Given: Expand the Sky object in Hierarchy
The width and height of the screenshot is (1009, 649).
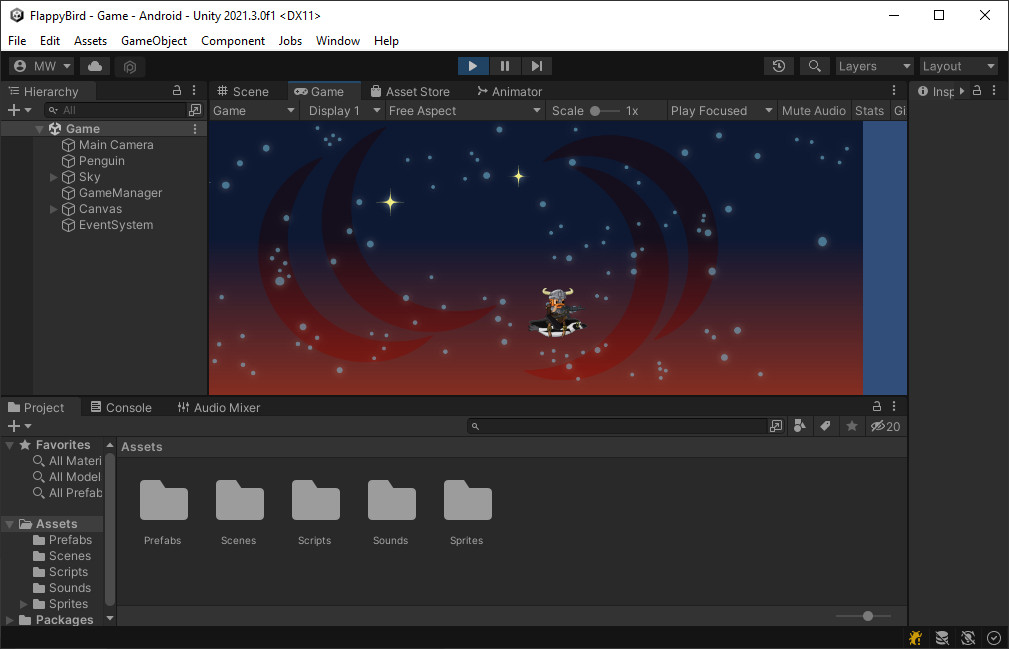Looking at the screenshot, I should (x=54, y=177).
